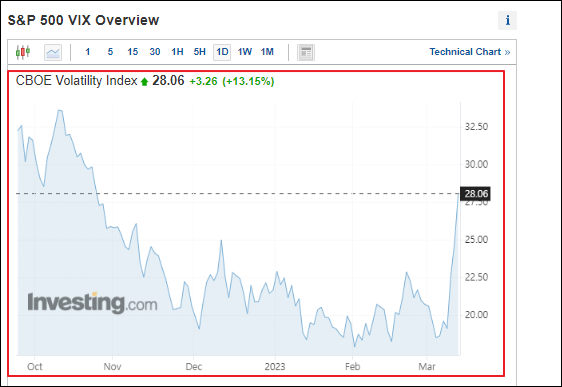The image size is (562, 387).
Task: Click the 28.06 price value in the header
Action: pyautogui.click(x=168, y=81)
